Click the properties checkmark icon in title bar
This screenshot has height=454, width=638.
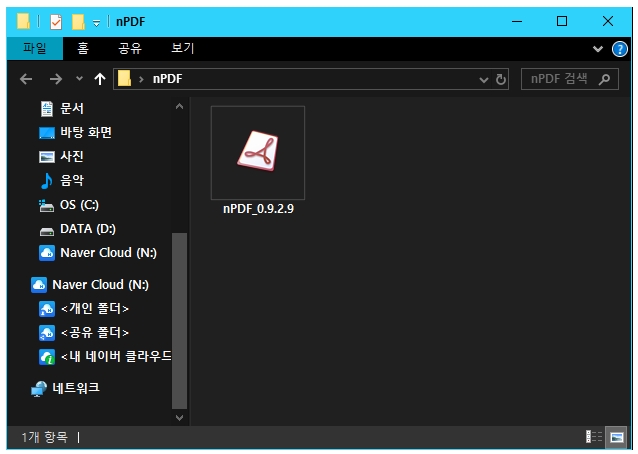click(x=56, y=22)
